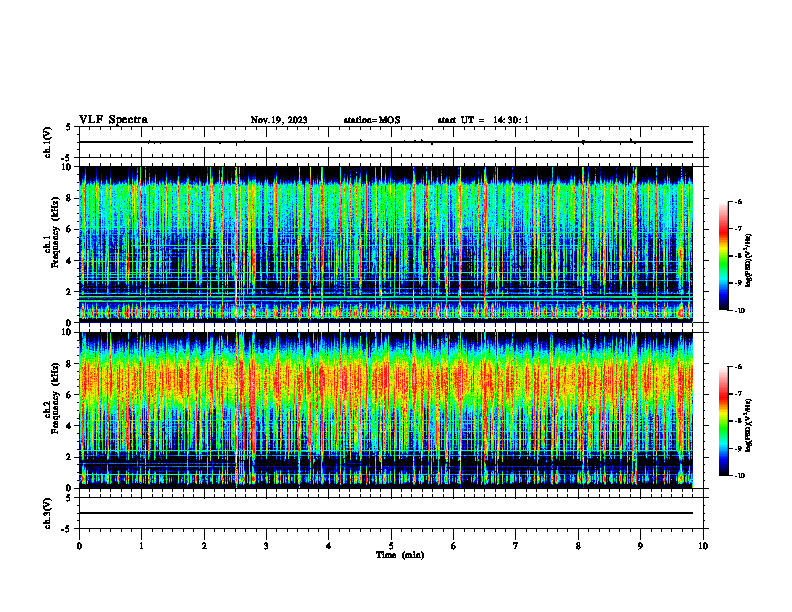Click the "4" tick on the time axis
792x612 pixels.
329,546
